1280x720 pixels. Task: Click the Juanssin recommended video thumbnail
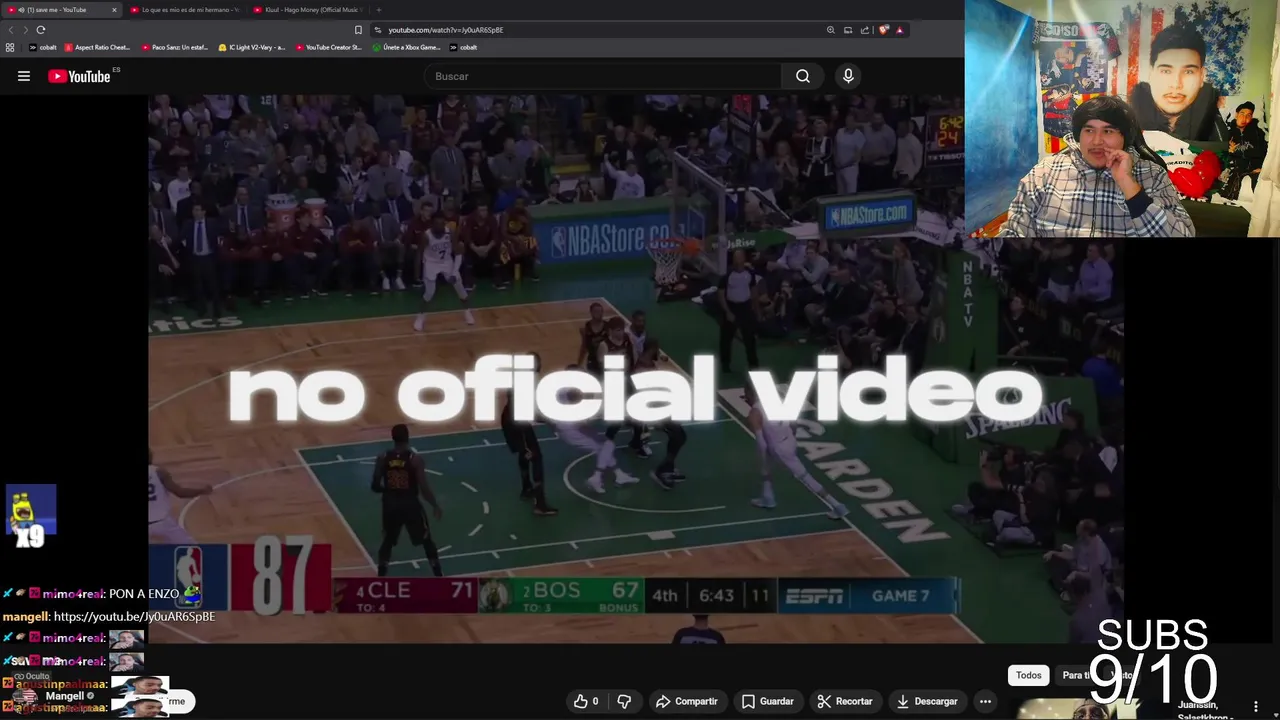1078,709
